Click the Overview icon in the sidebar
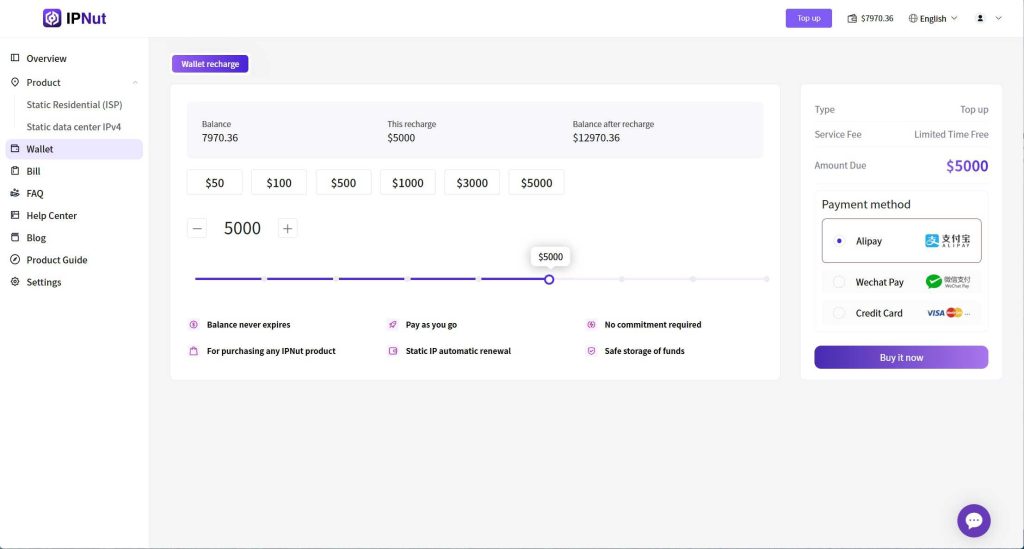The image size is (1024, 549). tap(15, 59)
